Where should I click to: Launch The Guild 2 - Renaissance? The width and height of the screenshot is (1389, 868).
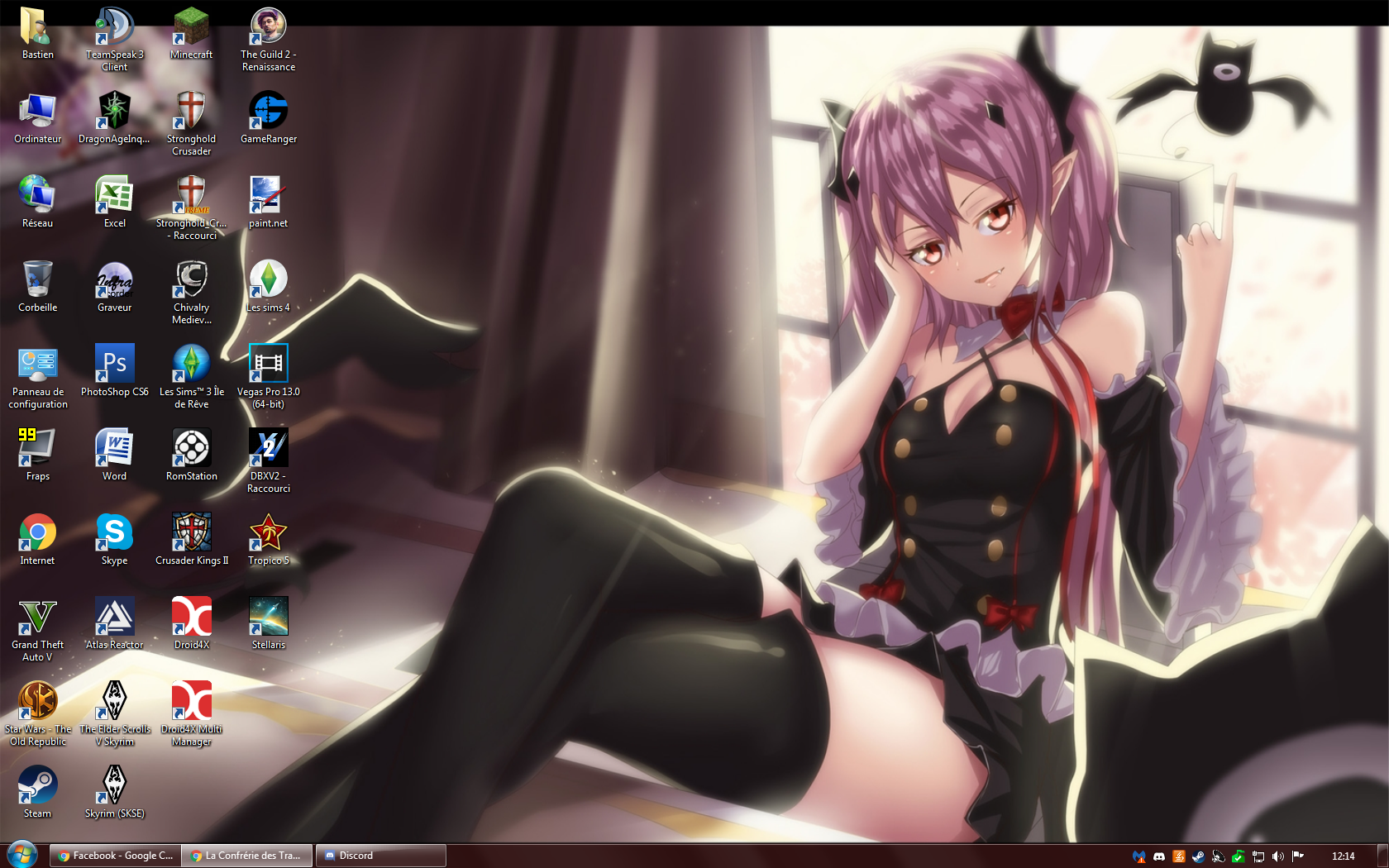click(x=268, y=39)
